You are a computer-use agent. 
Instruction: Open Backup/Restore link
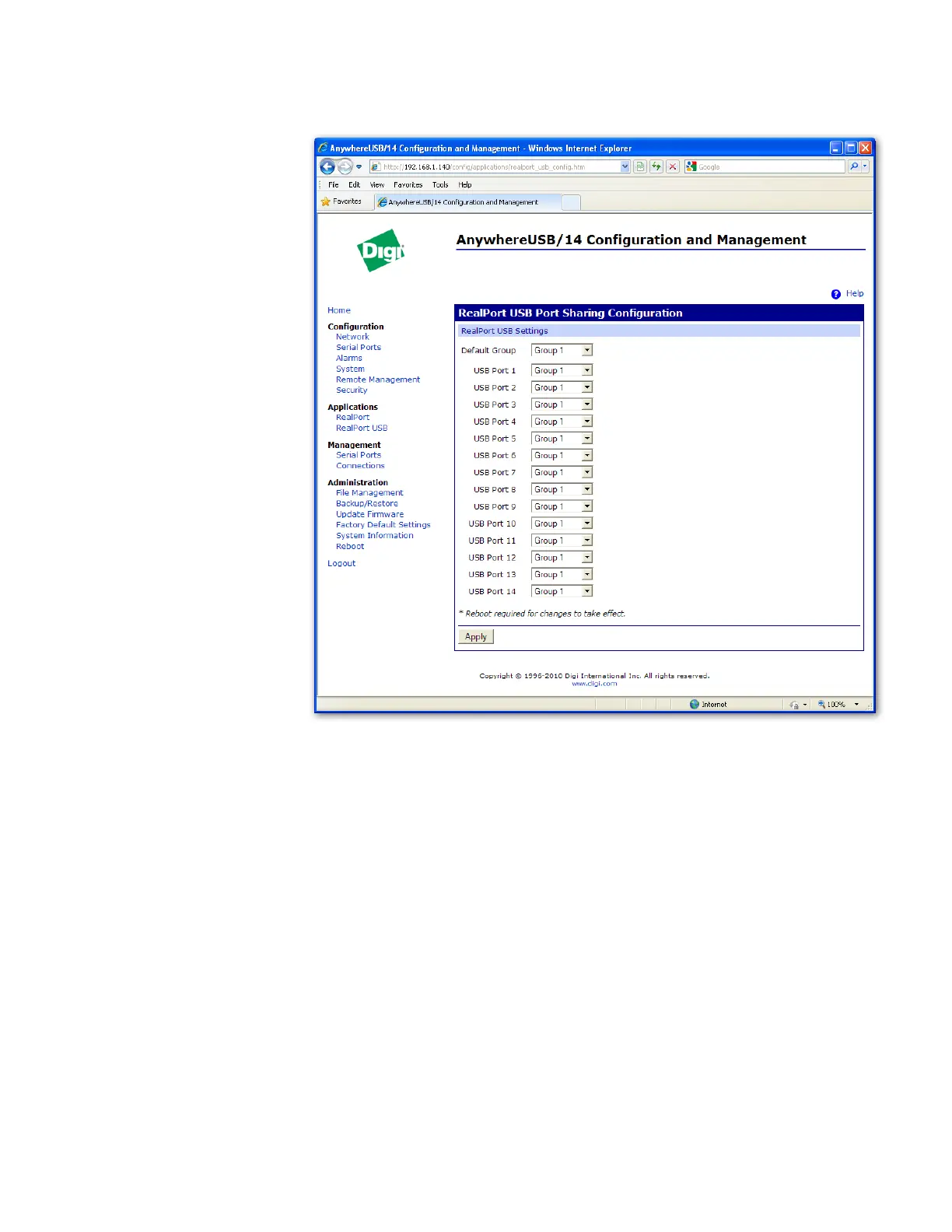point(367,504)
